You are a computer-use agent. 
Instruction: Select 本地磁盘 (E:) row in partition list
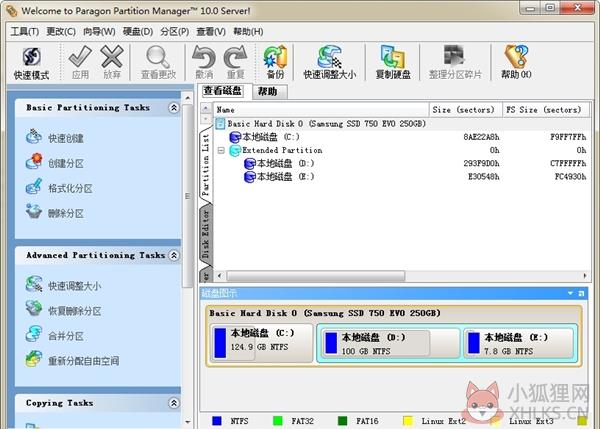(x=400, y=176)
